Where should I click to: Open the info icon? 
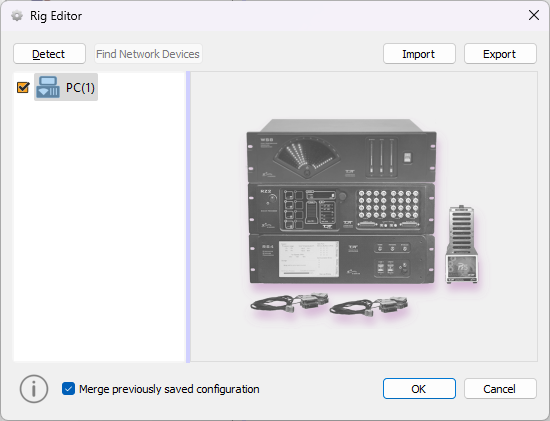pyautogui.click(x=34, y=389)
